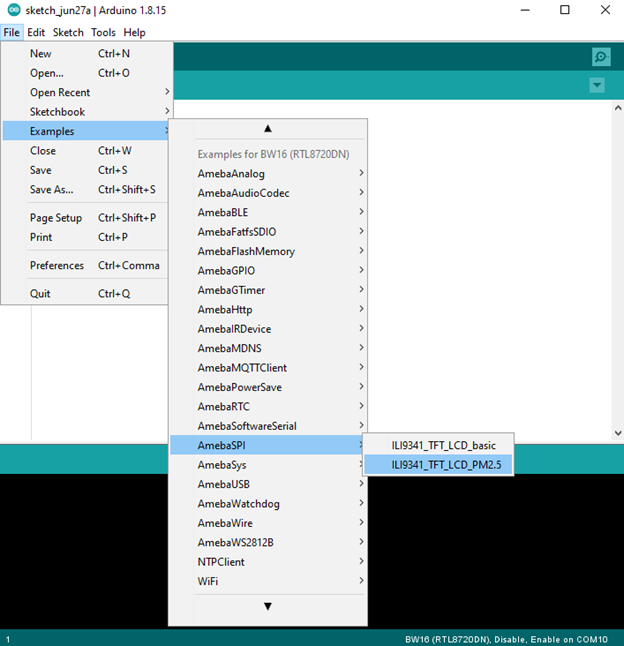Load the ILI9341_TFT_LCD_PM2.5 example
624x646 pixels.
439,464
